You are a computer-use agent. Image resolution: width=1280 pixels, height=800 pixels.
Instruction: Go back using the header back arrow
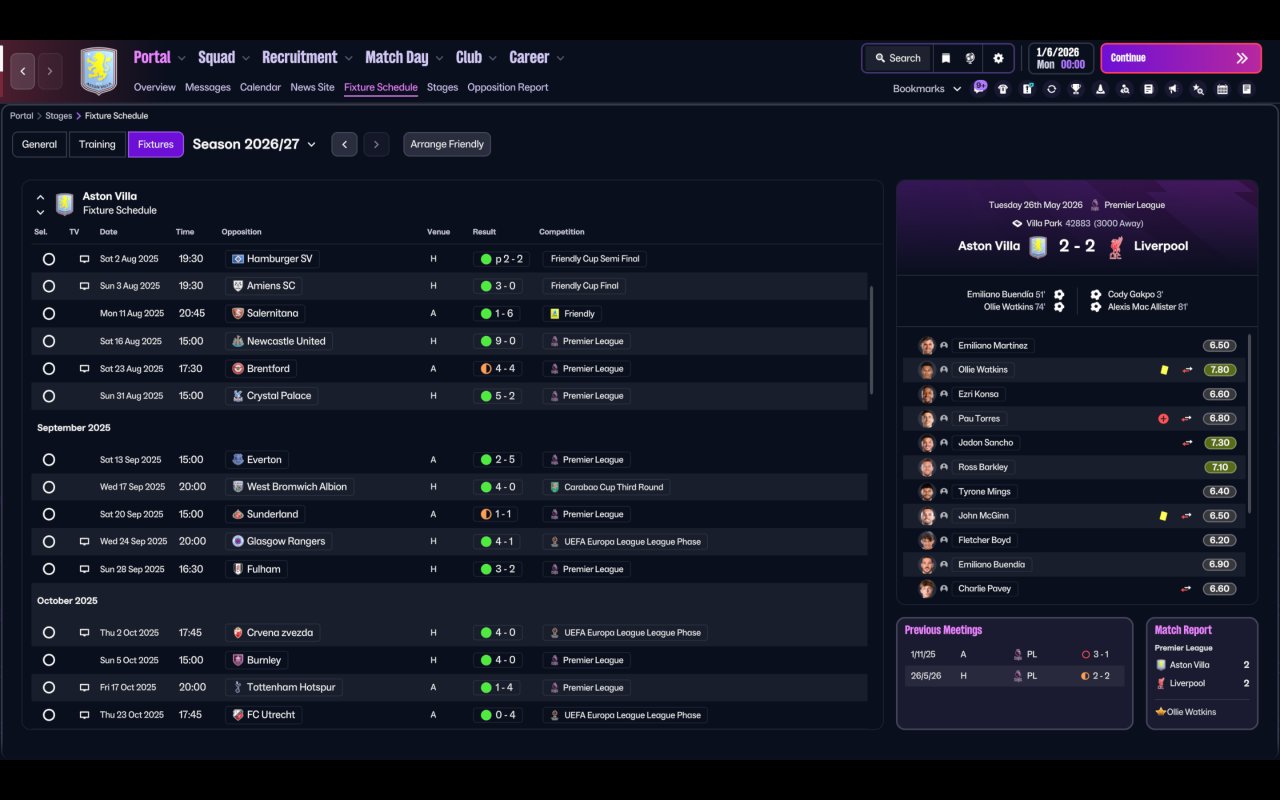23,71
